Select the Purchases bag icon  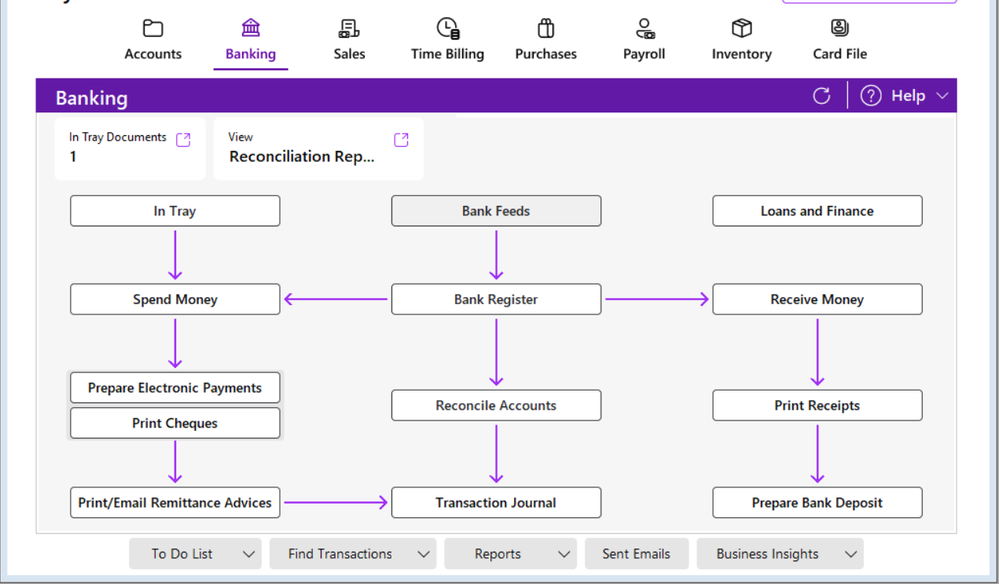click(x=546, y=28)
